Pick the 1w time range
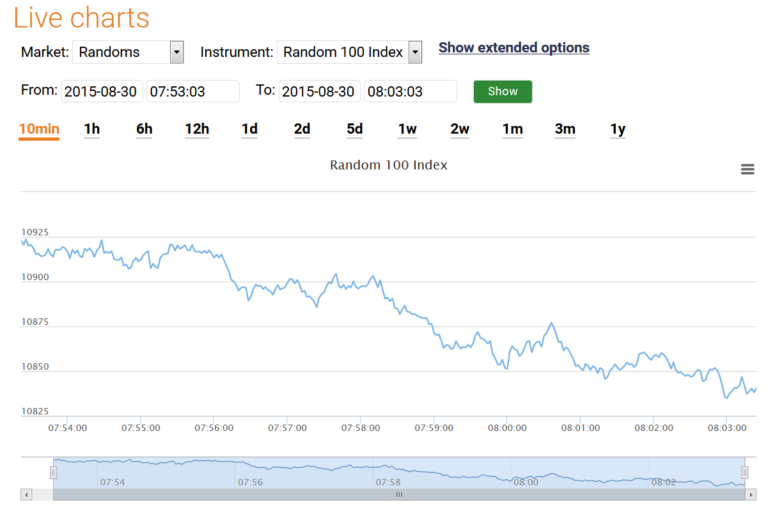The image size is (768, 509). coord(407,129)
